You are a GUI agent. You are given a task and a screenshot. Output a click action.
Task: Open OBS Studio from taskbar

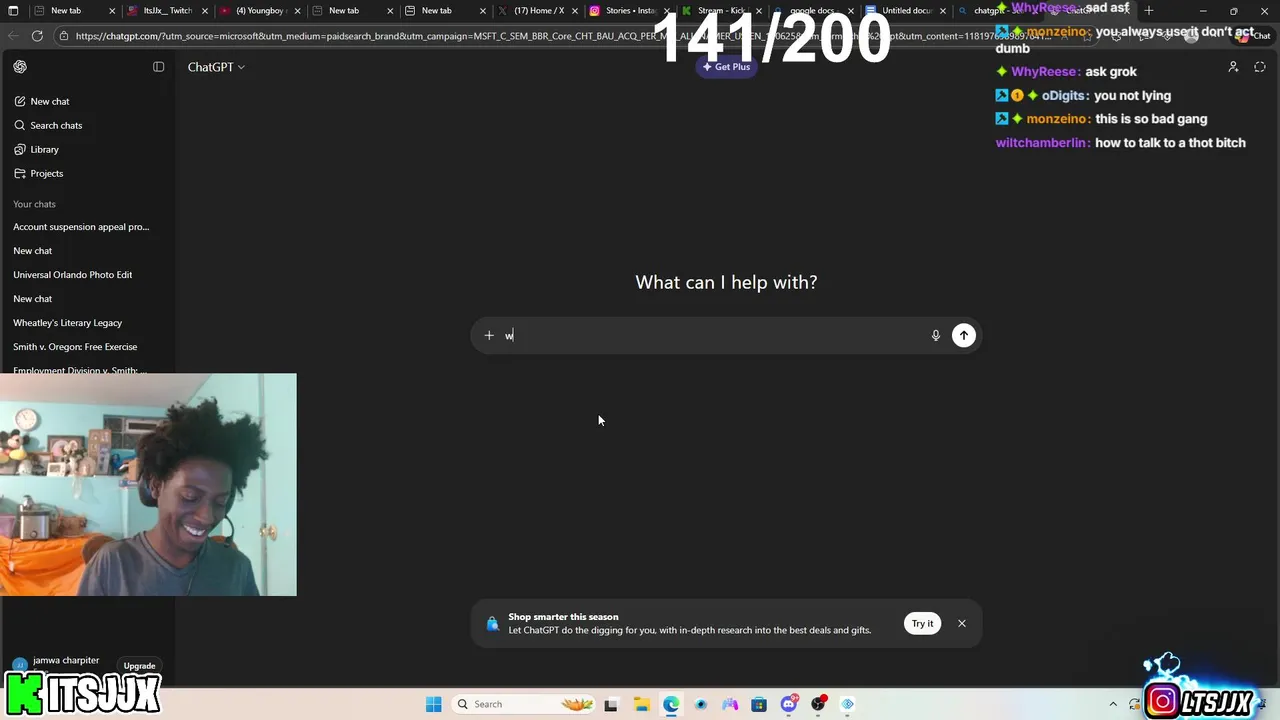pyautogui.click(x=818, y=704)
